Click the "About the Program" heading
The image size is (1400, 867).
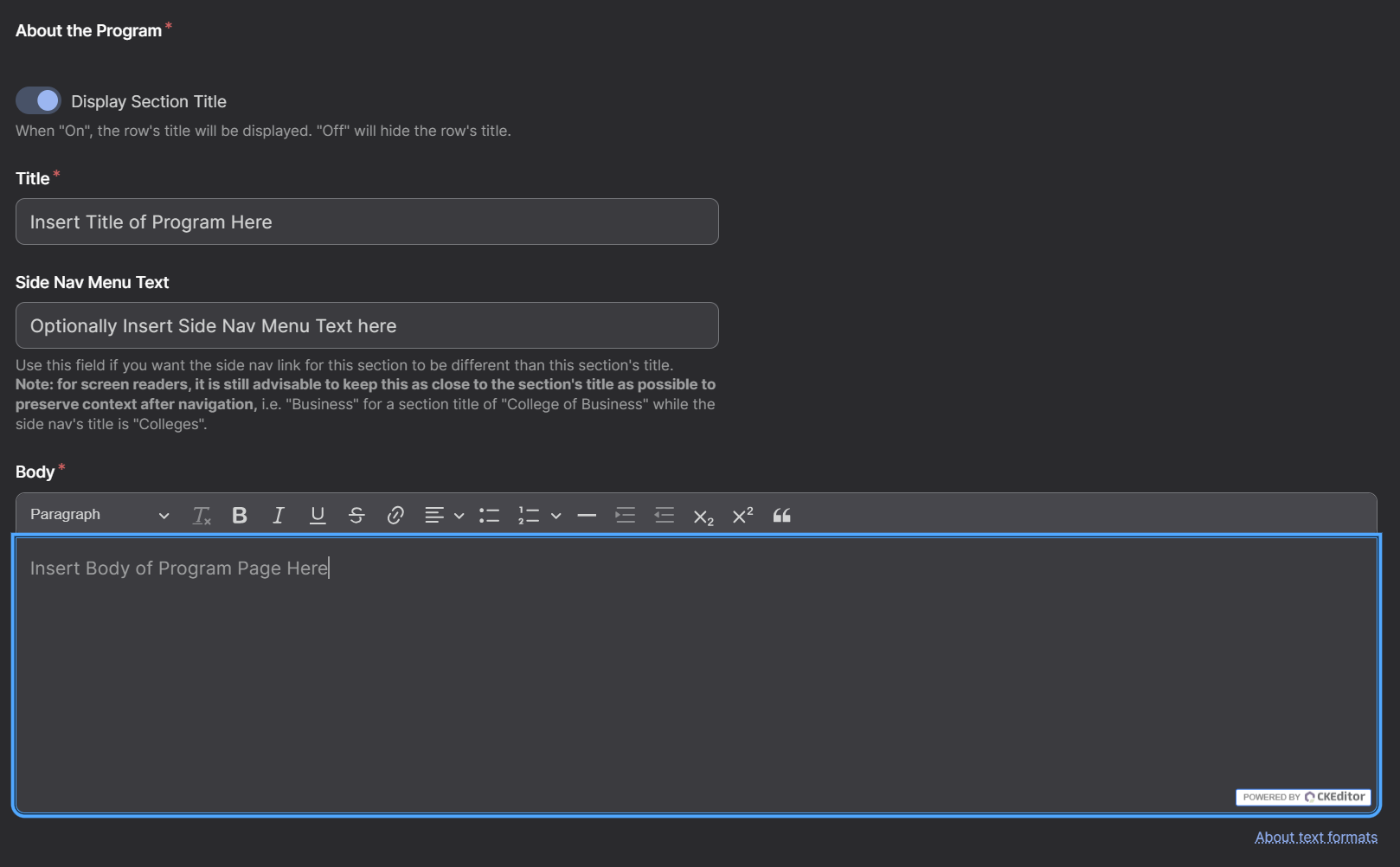pos(88,30)
